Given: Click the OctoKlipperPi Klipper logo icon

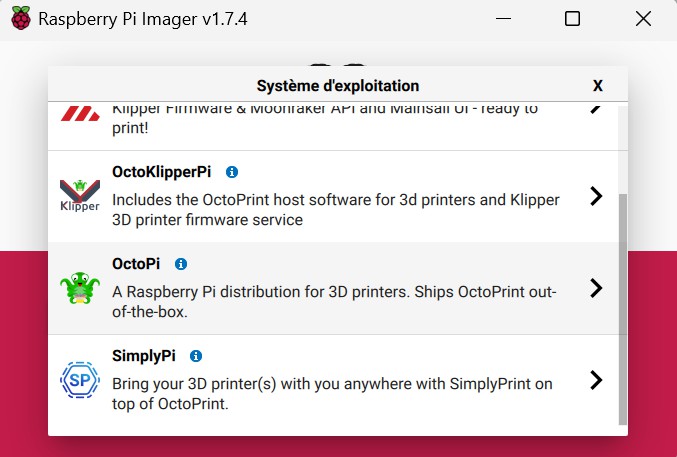Looking at the screenshot, I should tap(80, 196).
